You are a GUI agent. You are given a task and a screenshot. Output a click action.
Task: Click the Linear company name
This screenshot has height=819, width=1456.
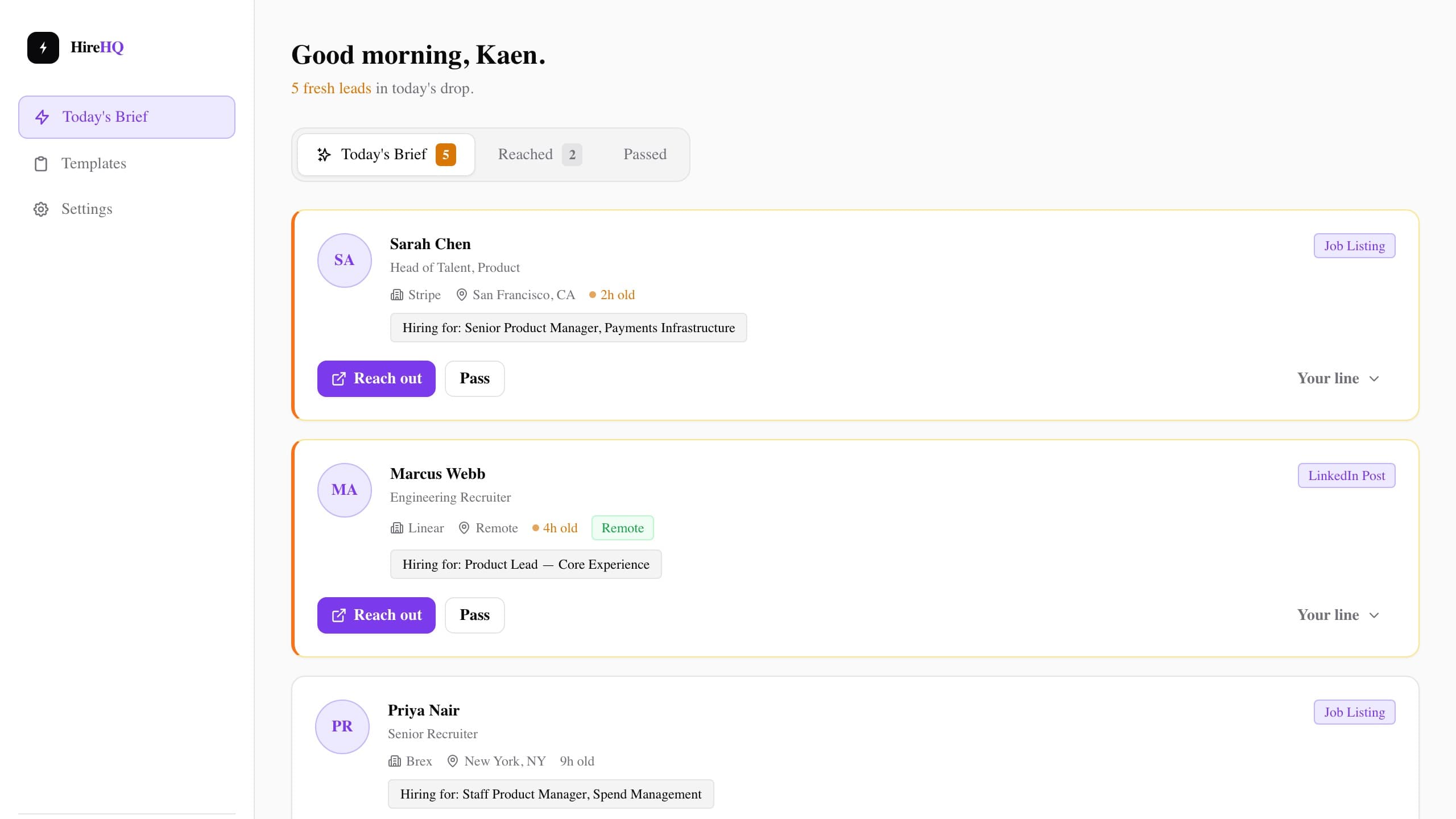click(x=426, y=528)
